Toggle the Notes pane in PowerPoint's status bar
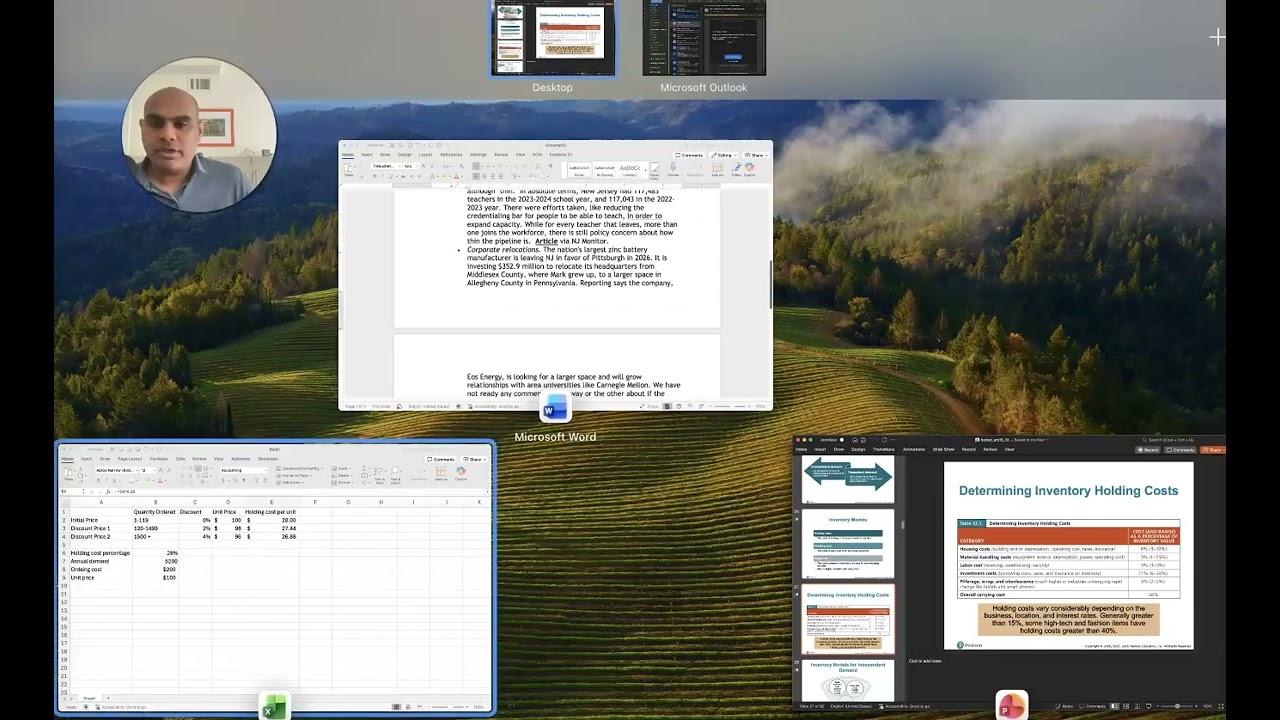The image size is (1280, 720). click(x=1064, y=706)
